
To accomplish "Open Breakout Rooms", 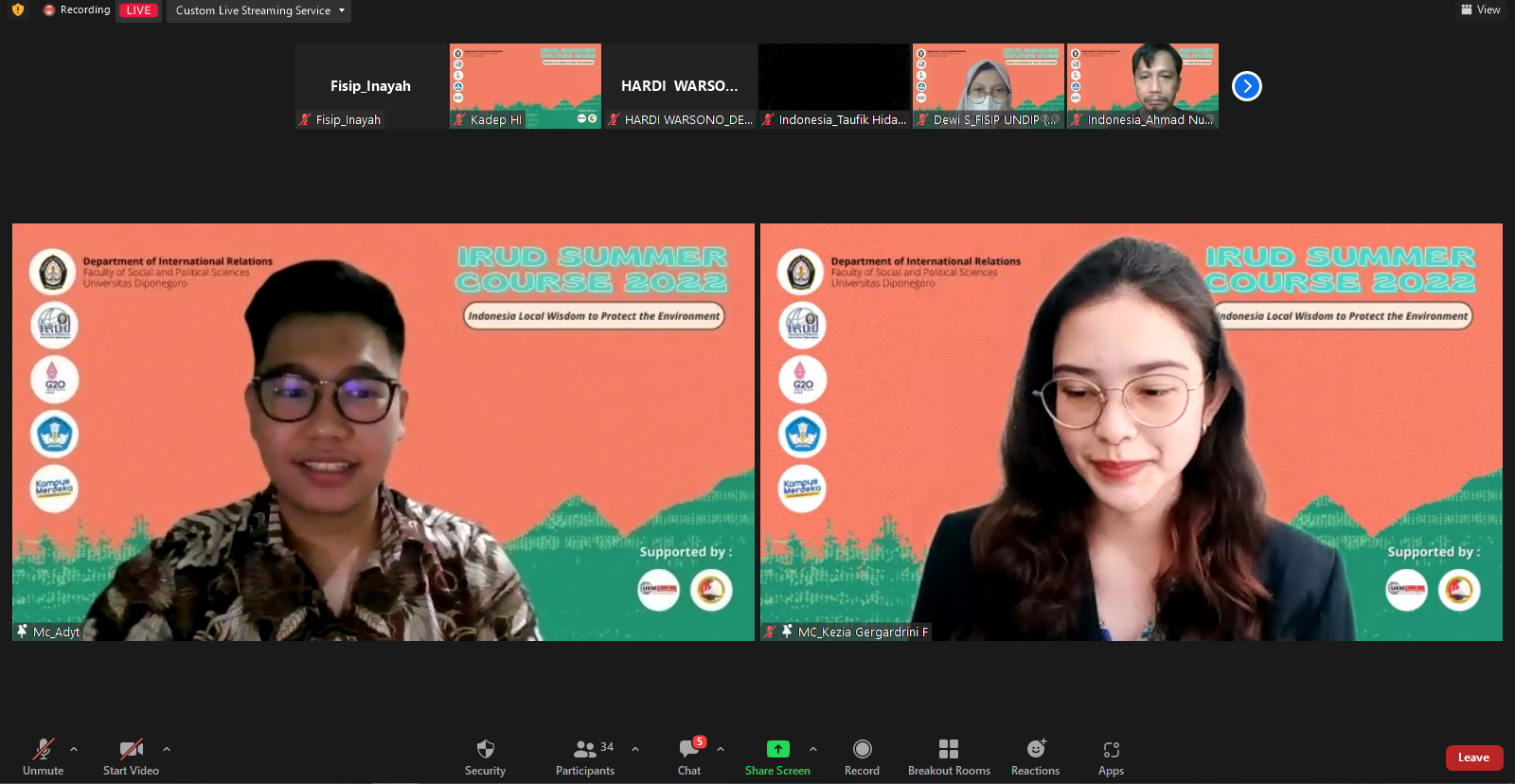I will 949,750.
